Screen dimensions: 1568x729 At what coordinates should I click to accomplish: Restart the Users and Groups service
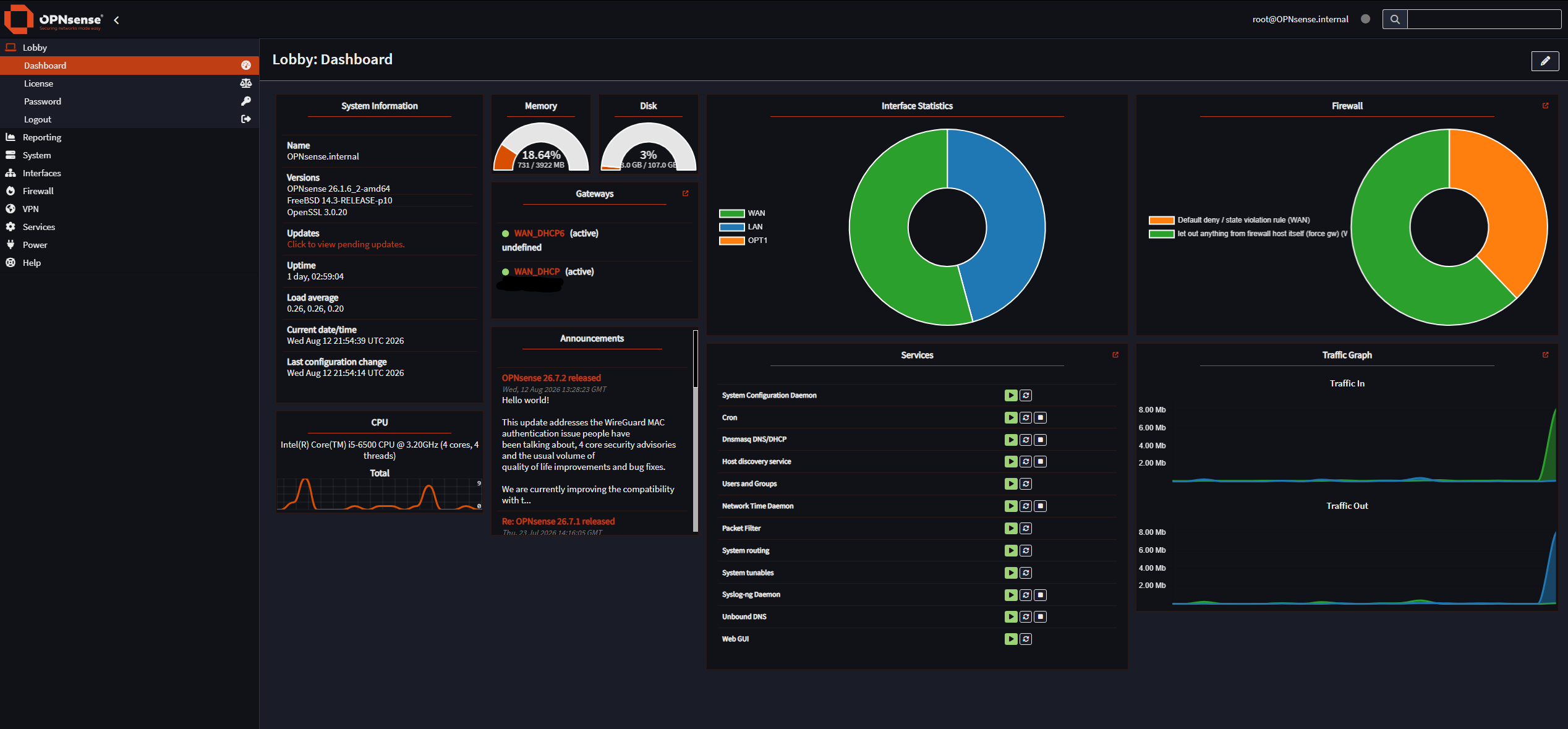coord(1026,484)
